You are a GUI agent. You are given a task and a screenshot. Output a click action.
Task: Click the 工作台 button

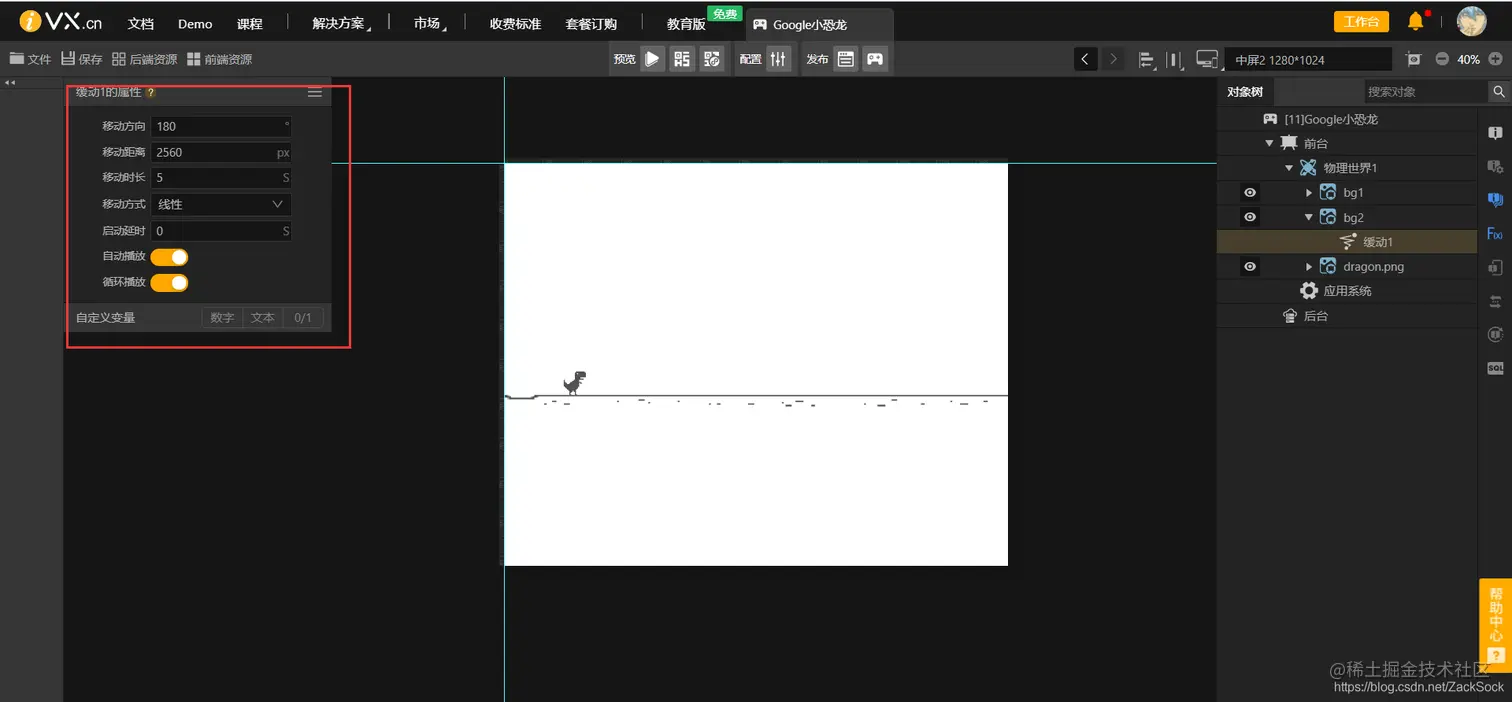click(1361, 21)
